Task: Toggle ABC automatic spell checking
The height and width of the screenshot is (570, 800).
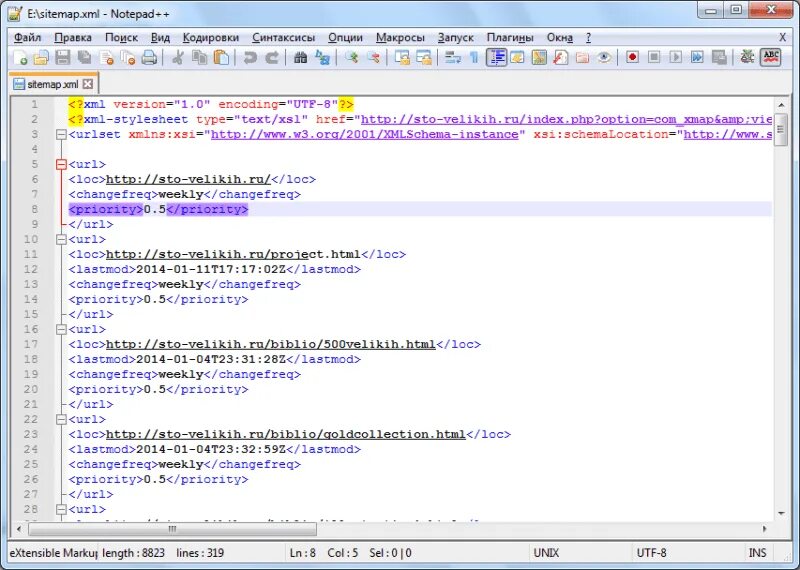Action: [770, 57]
